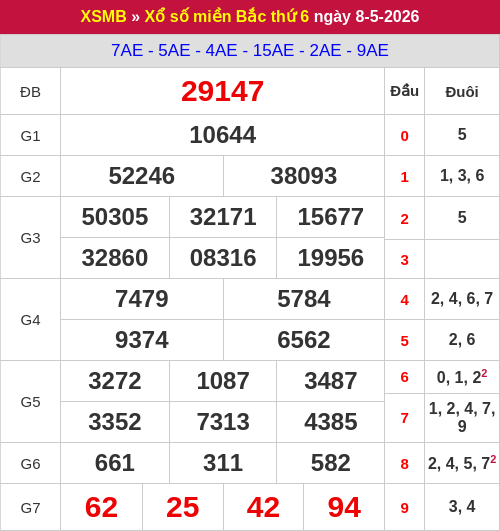Image resolution: width=500 pixels, height=531 pixels.
Task: Open the Xổ số miền Bắc thứ 6 link
Action: coord(227,16)
